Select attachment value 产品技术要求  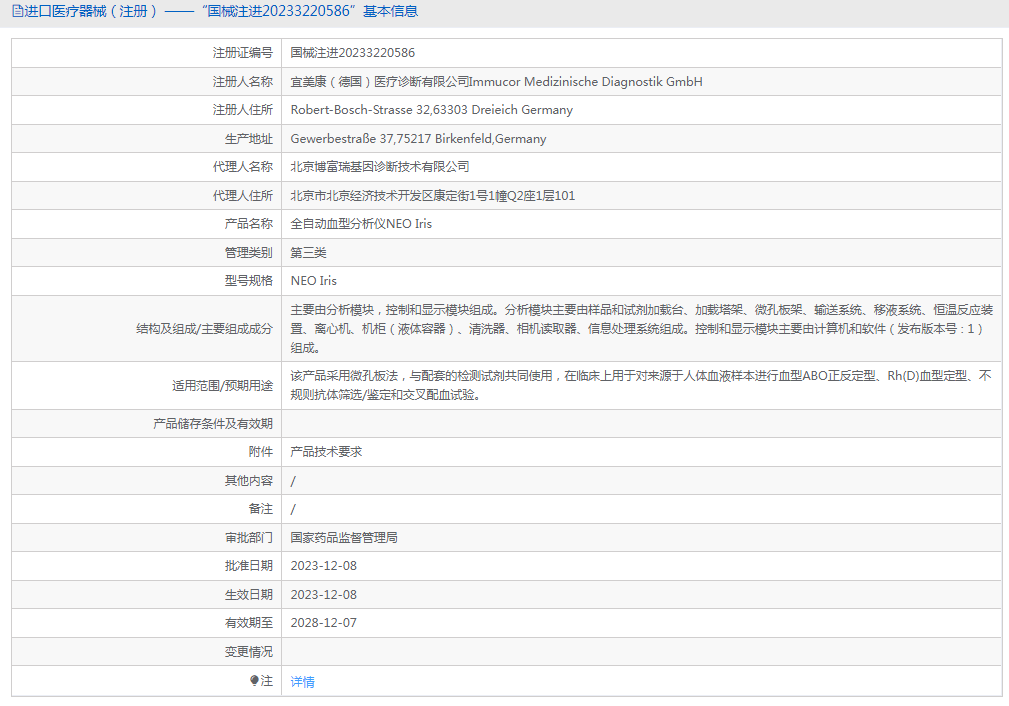[326, 452]
